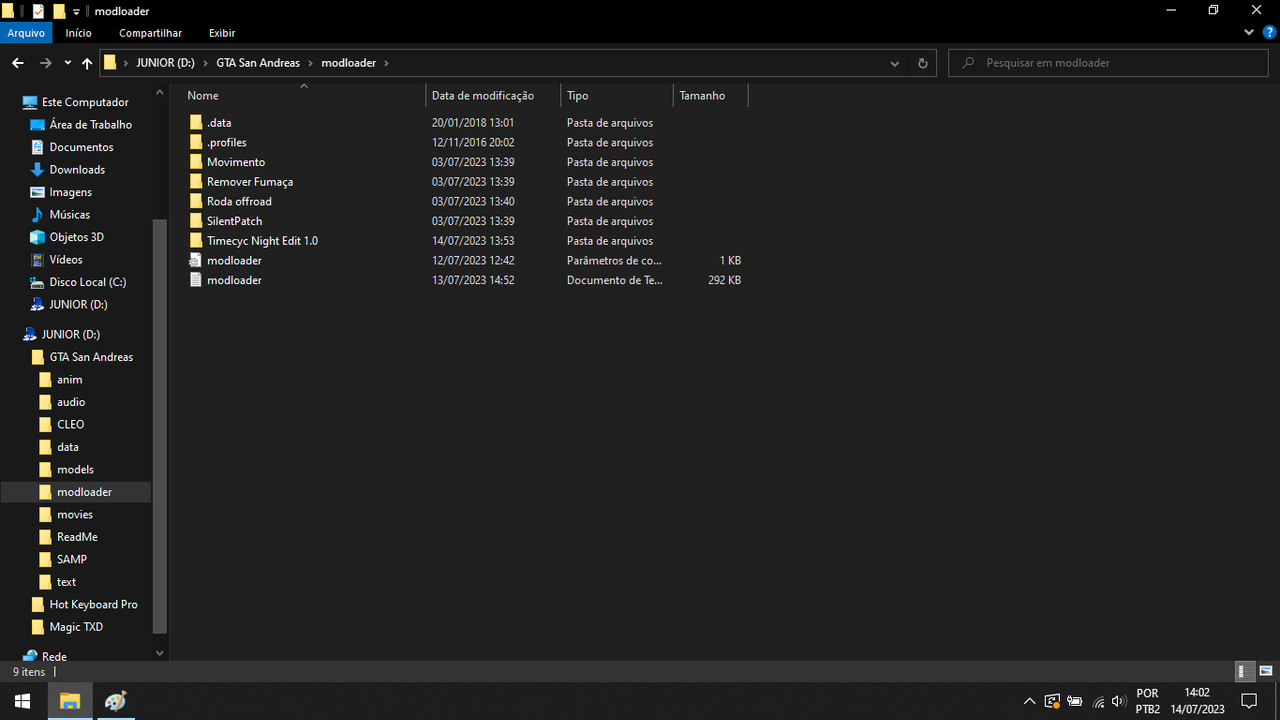This screenshot has height=720, width=1280.
Task: Click JUNIOR (D:) in address breadcrumb
Action: (x=165, y=63)
